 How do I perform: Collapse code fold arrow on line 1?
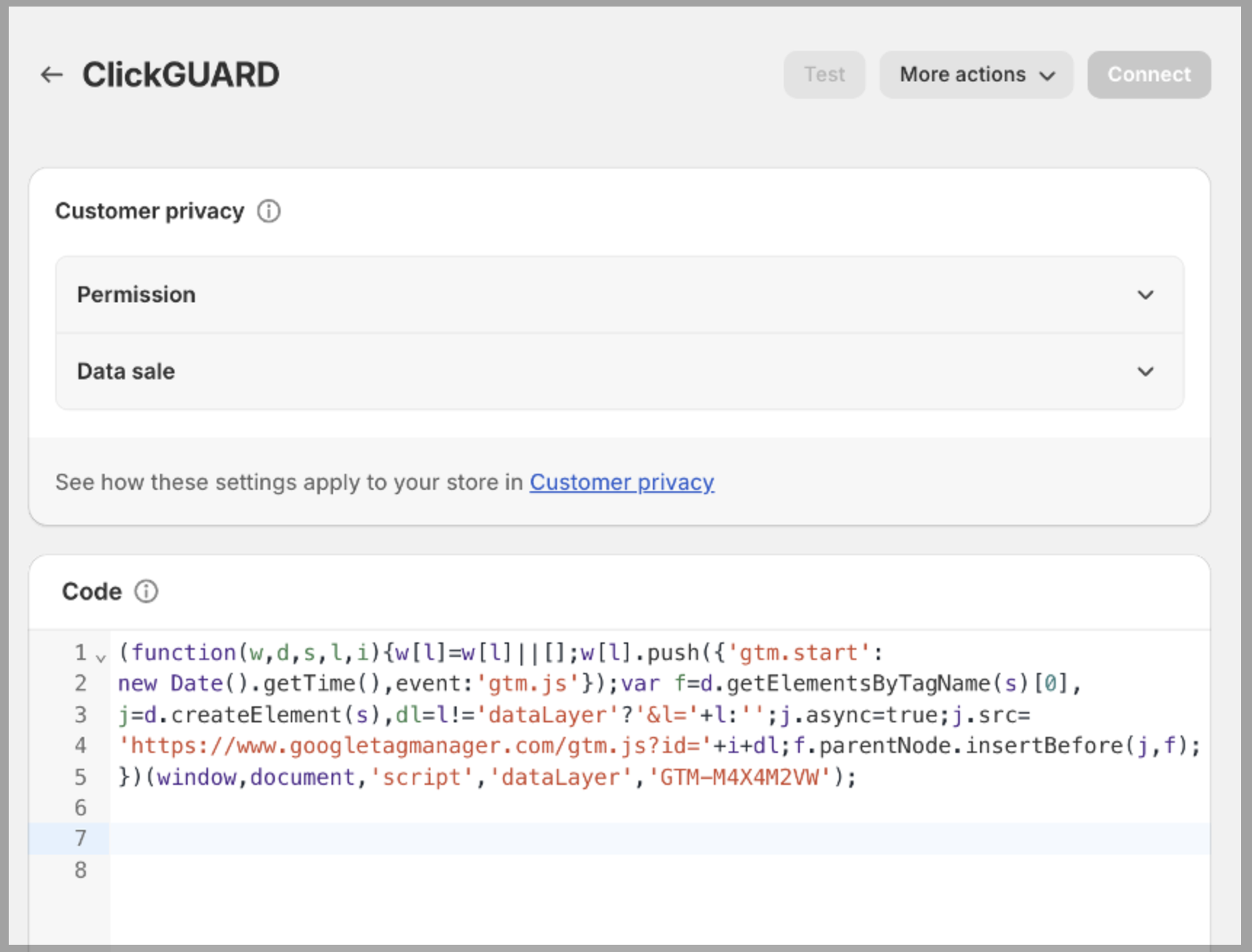coord(101,658)
